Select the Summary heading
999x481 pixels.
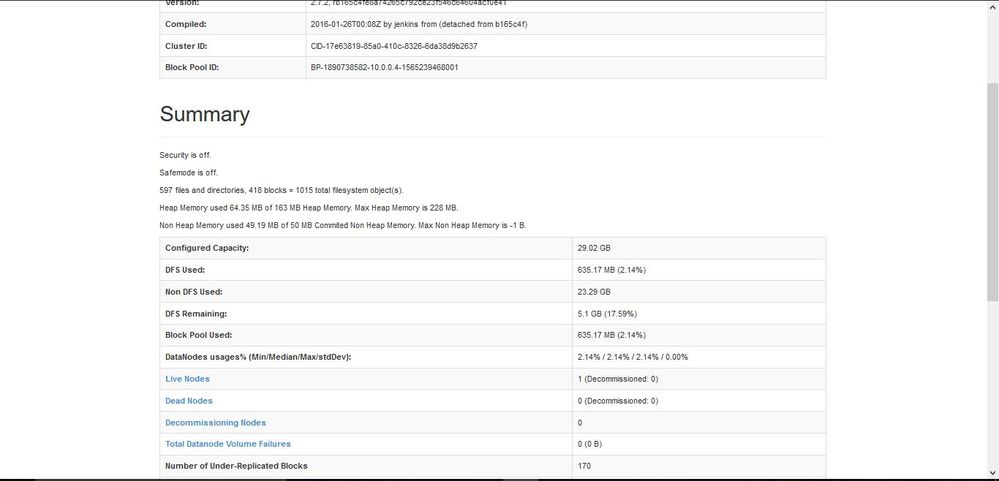point(205,114)
